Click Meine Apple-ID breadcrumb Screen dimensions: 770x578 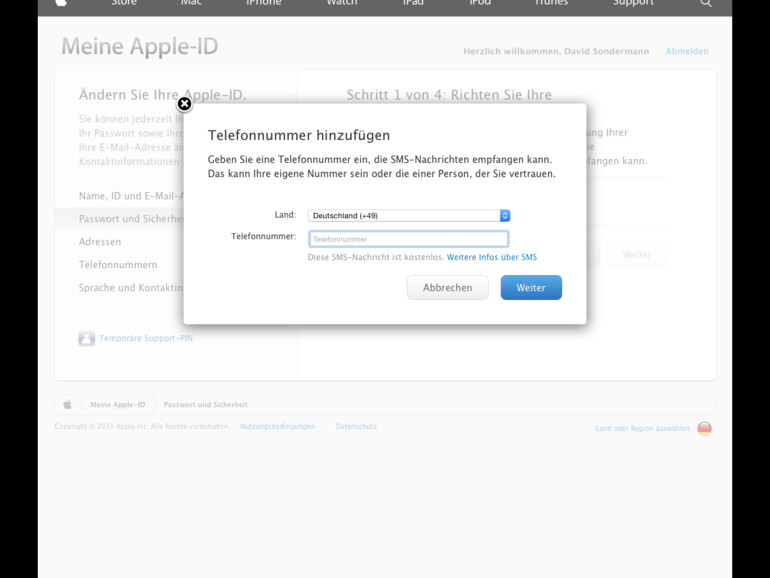(117, 405)
